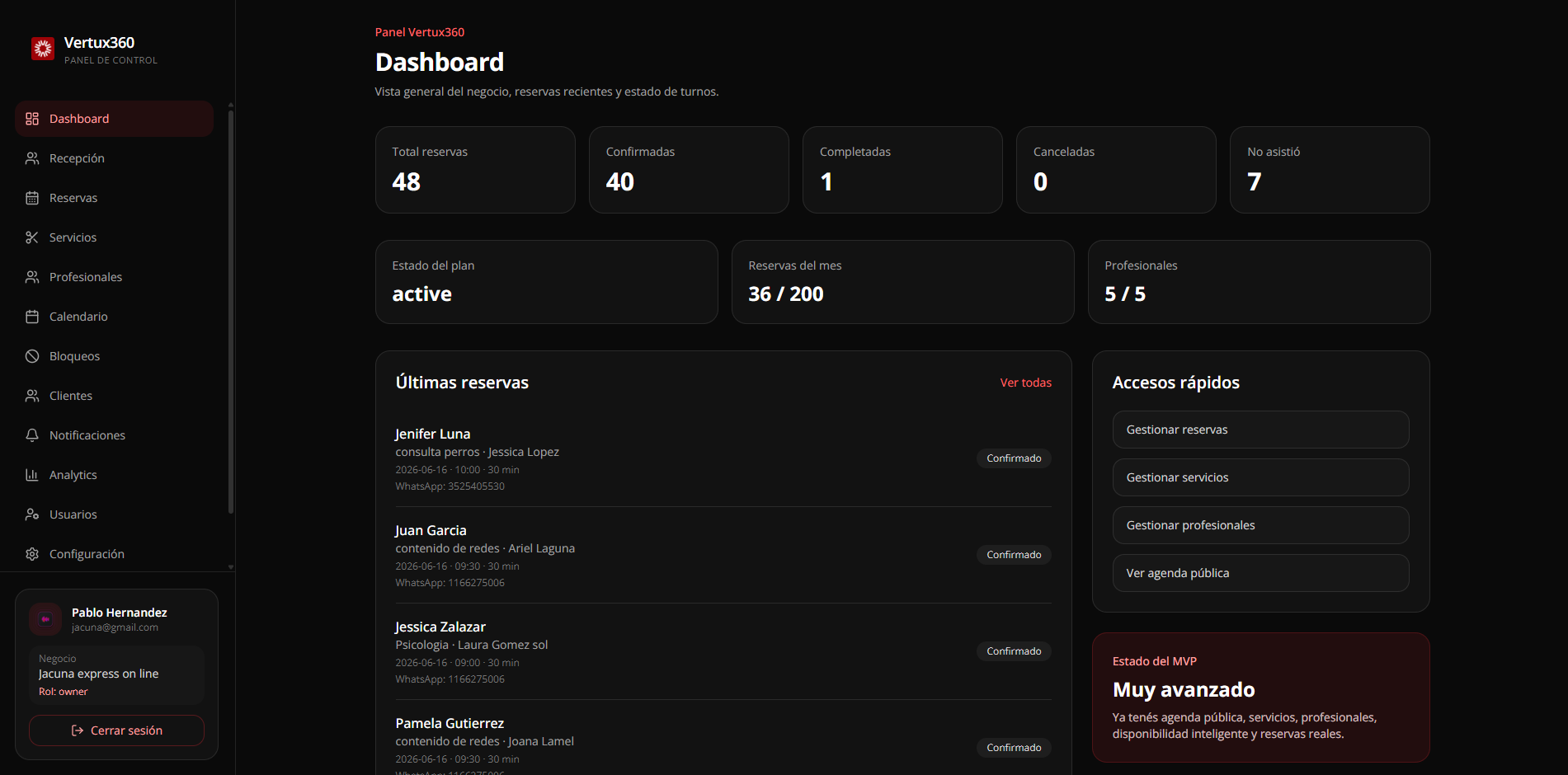Viewport: 1568px width, 775px height.
Task: Click the Completadas card showing 1
Action: tap(902, 170)
